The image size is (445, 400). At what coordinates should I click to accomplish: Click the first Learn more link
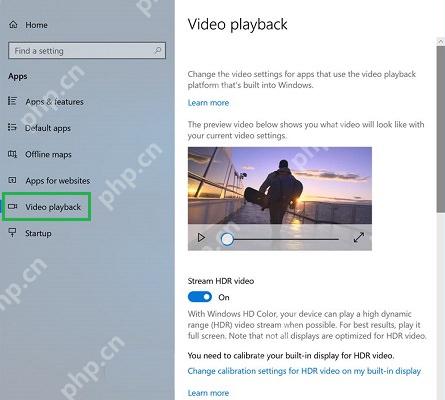point(208,103)
